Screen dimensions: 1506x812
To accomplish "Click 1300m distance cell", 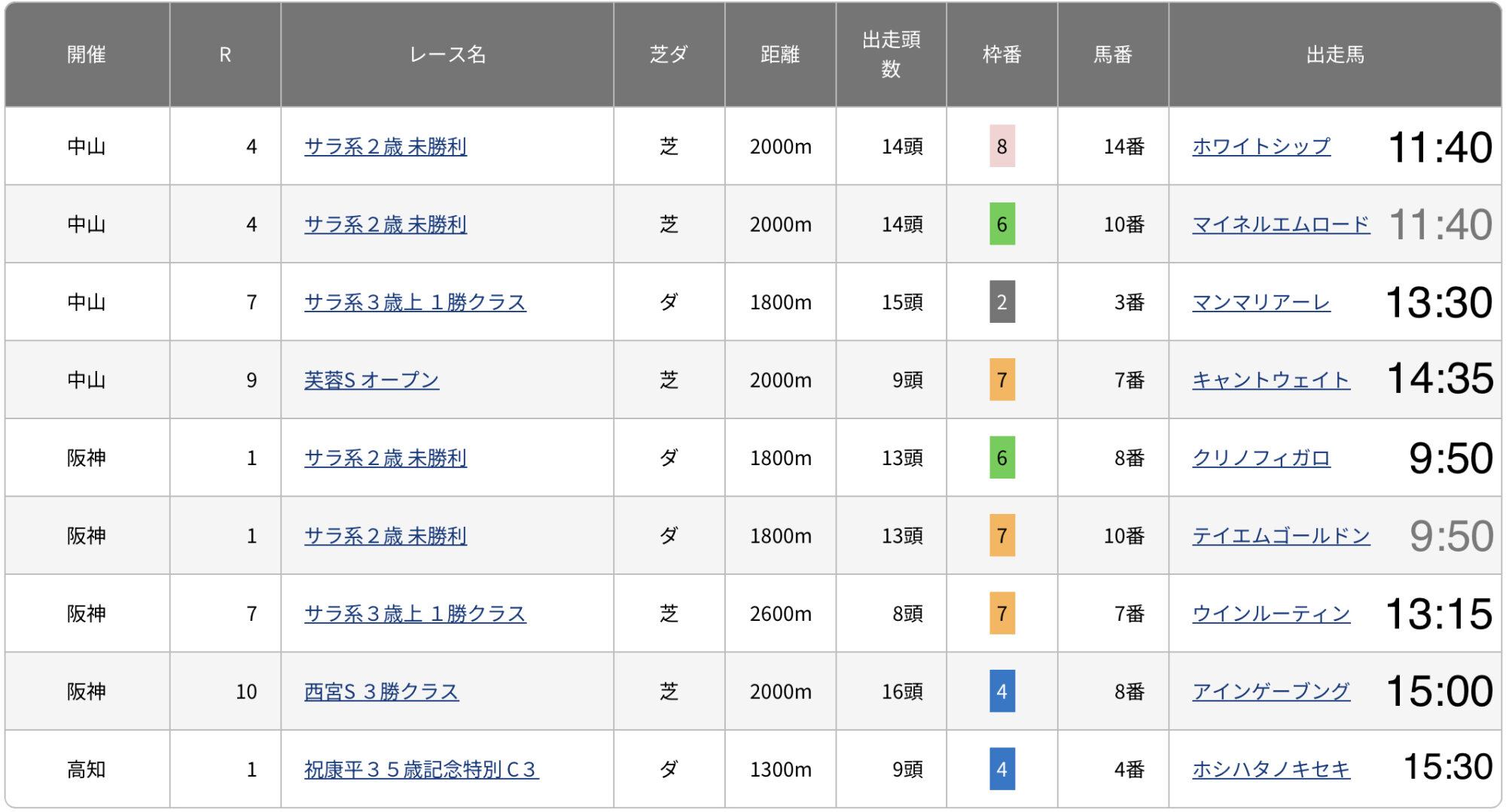I will tap(781, 770).
